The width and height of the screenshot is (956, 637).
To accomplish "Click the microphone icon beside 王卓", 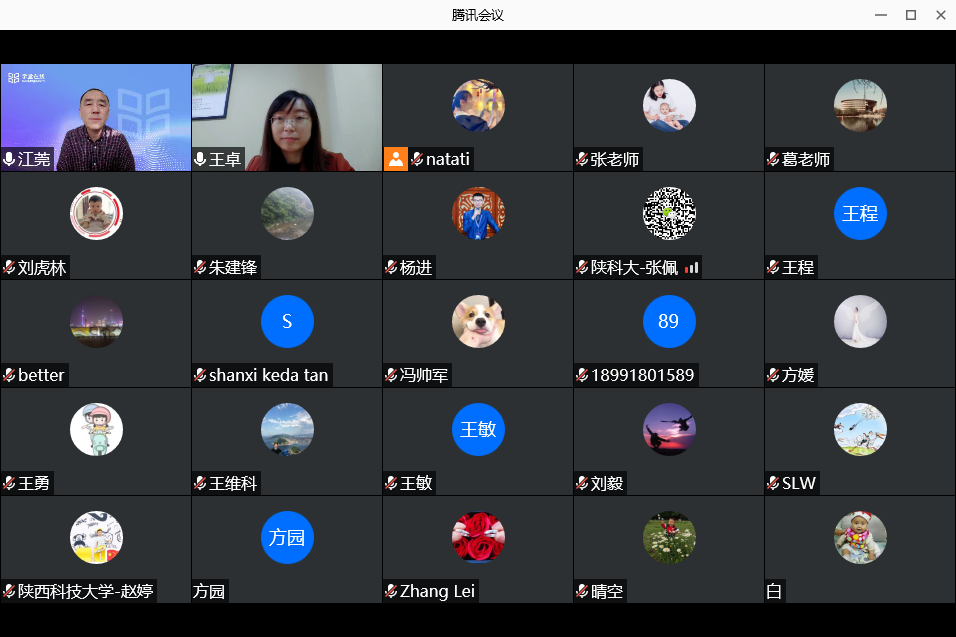I will tap(200, 159).
